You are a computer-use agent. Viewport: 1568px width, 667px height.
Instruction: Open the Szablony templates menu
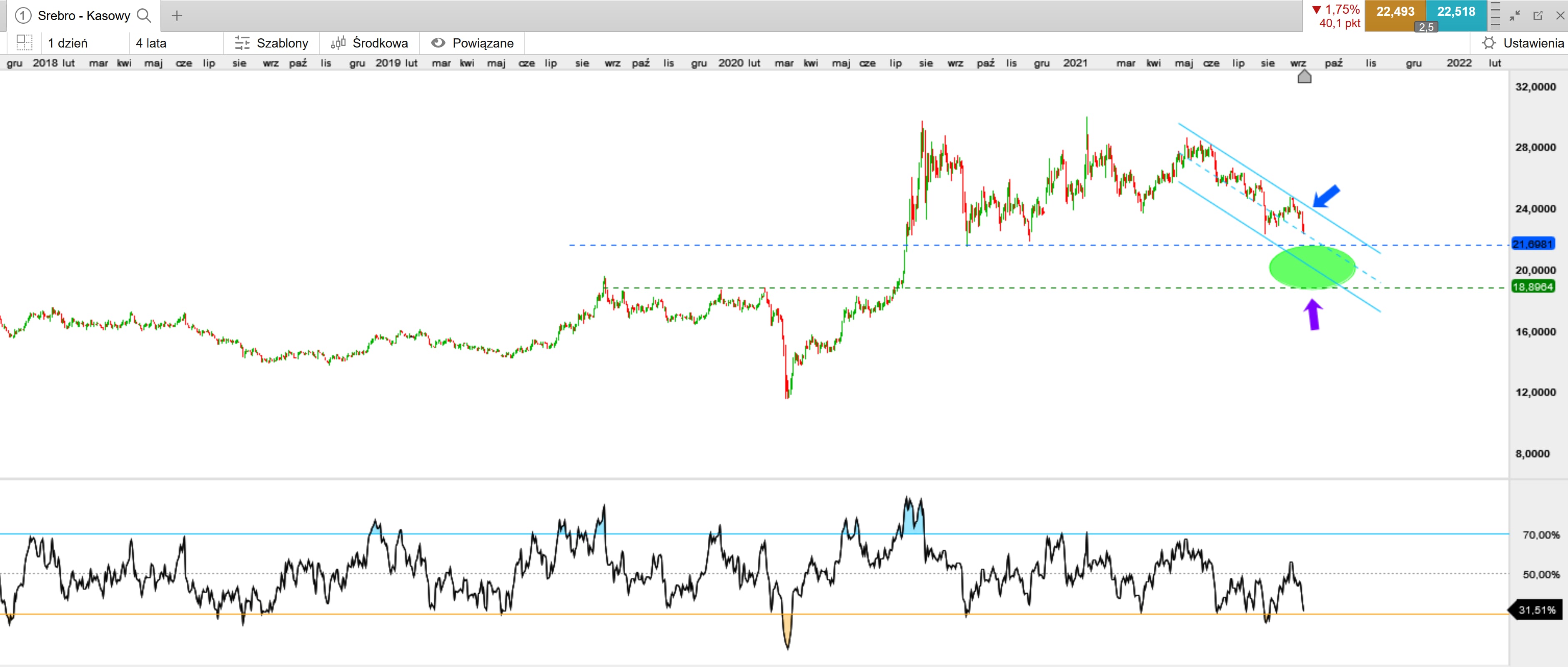coord(271,43)
